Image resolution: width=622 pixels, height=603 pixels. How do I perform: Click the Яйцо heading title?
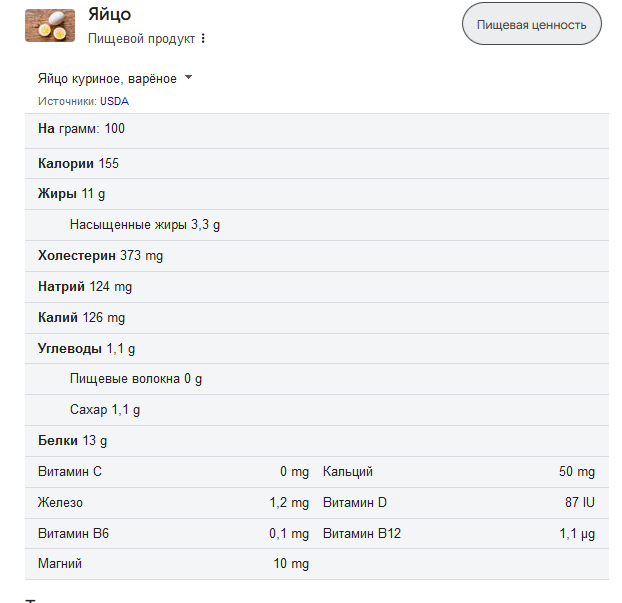click(109, 15)
